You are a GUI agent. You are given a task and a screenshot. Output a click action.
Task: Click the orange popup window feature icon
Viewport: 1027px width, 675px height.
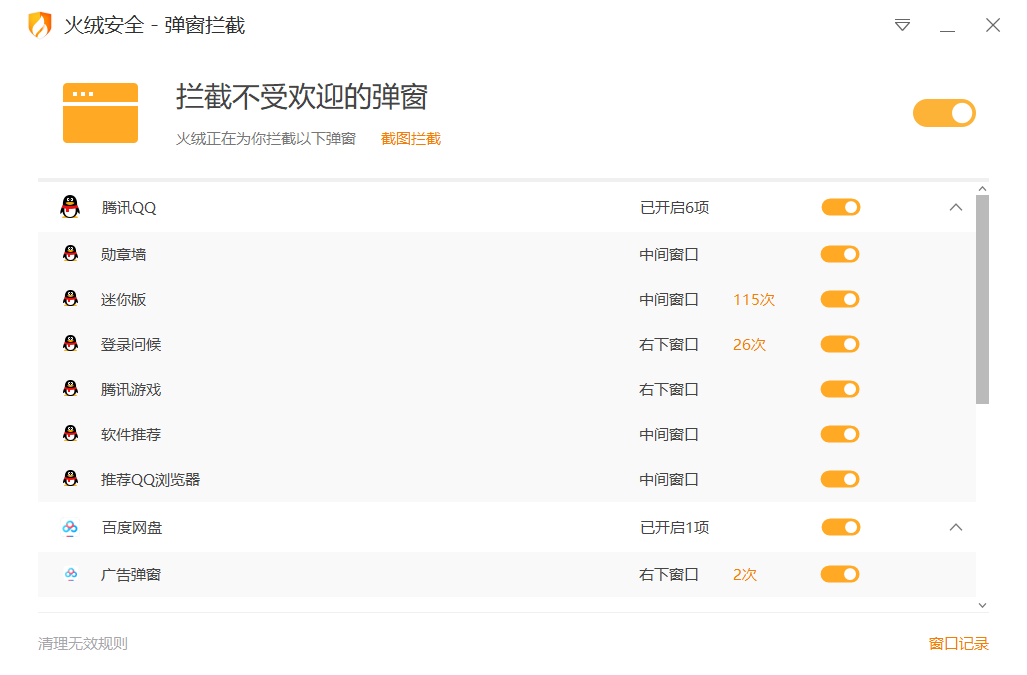(x=100, y=113)
